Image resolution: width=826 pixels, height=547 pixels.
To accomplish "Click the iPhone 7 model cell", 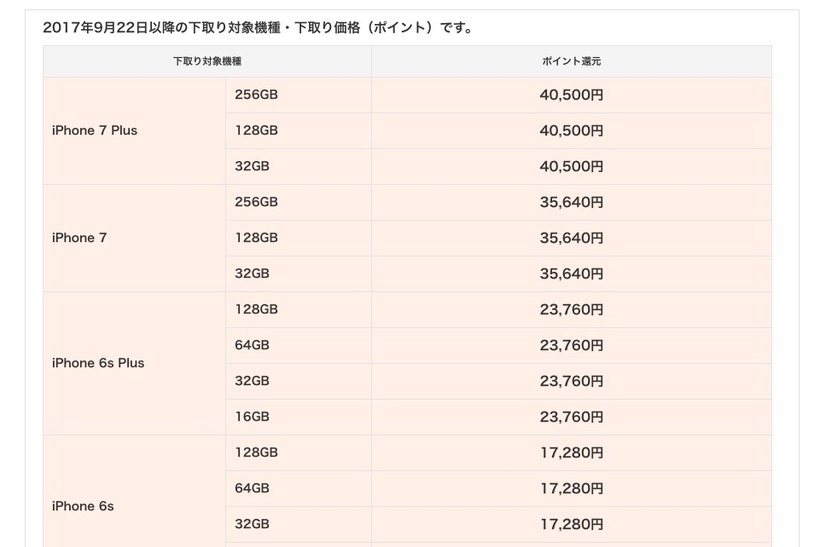I will (x=134, y=238).
